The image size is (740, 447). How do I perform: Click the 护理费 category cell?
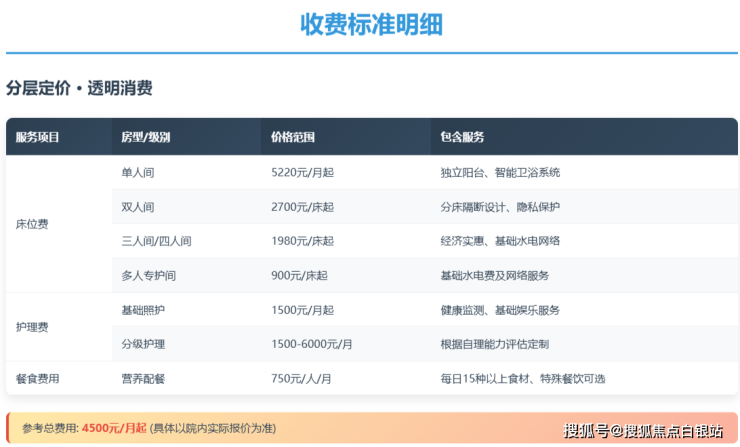(32, 327)
